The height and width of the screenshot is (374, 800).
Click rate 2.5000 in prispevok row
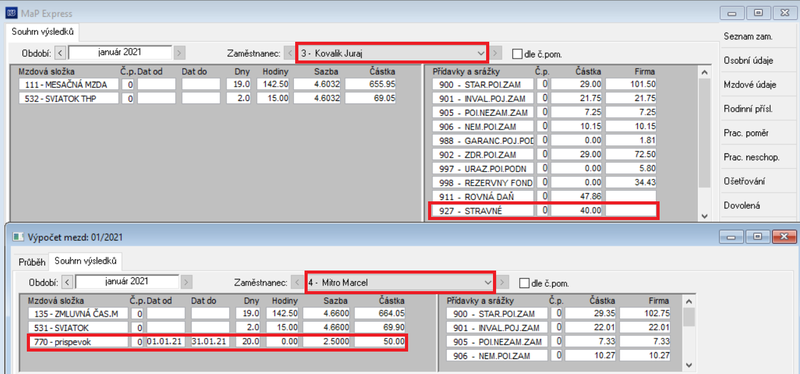click(x=327, y=341)
